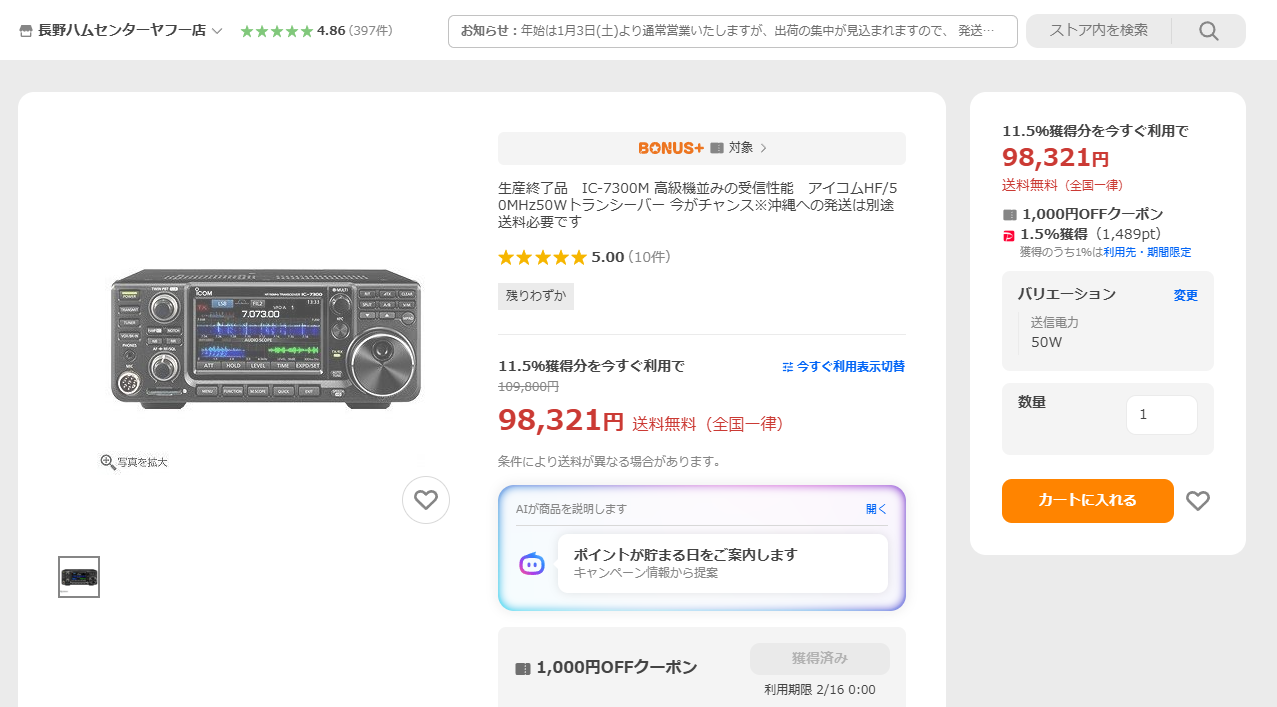Click the 獲得済み coupon button

pos(819,658)
